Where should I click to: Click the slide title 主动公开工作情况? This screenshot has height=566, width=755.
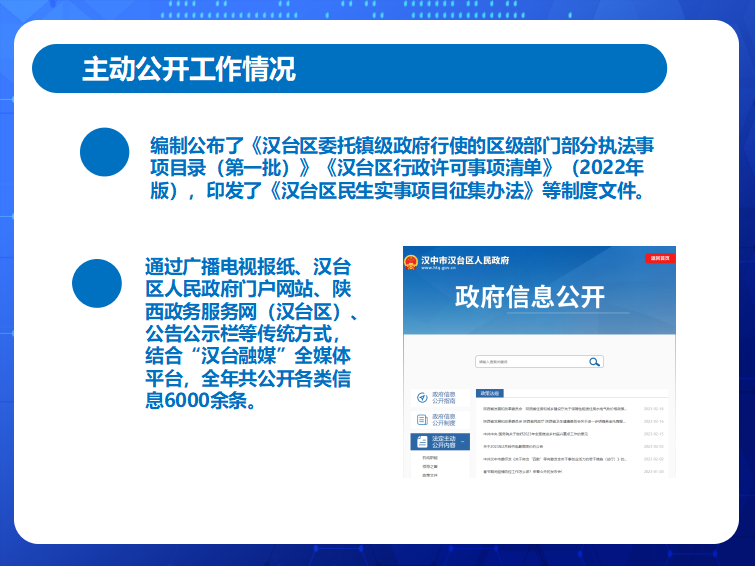[189, 69]
